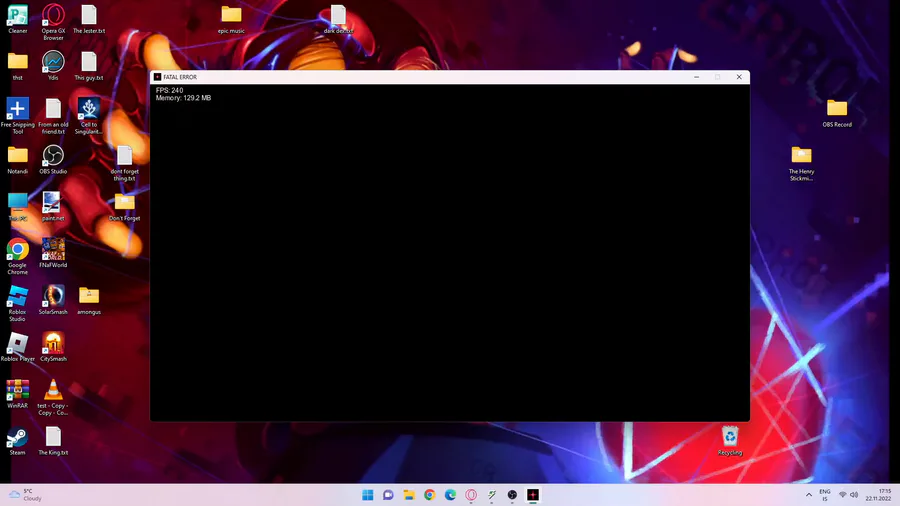
Task: Close the FATAL ERROR window
Action: (739, 77)
